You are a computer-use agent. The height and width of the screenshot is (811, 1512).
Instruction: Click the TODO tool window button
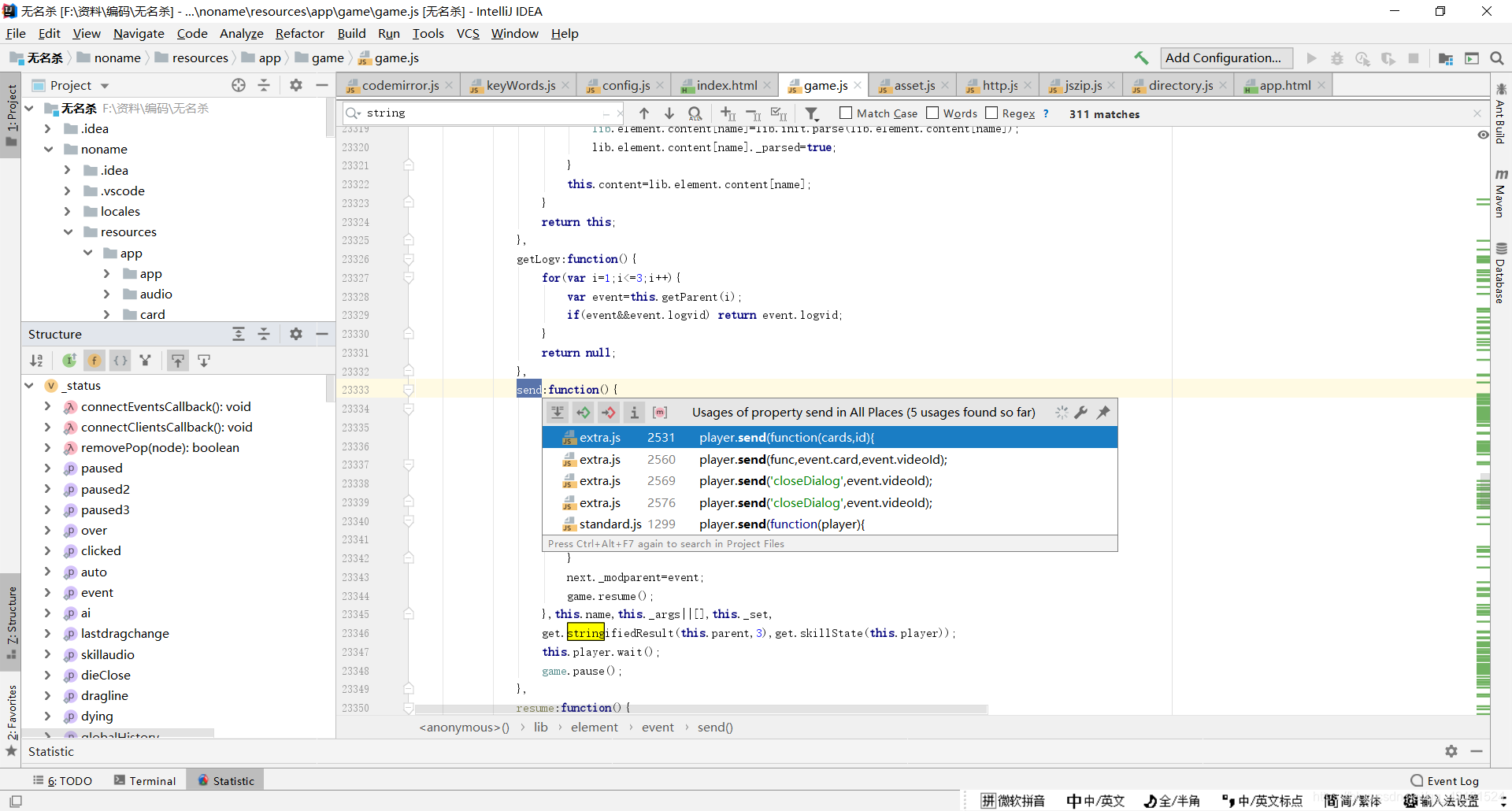pyautogui.click(x=63, y=780)
